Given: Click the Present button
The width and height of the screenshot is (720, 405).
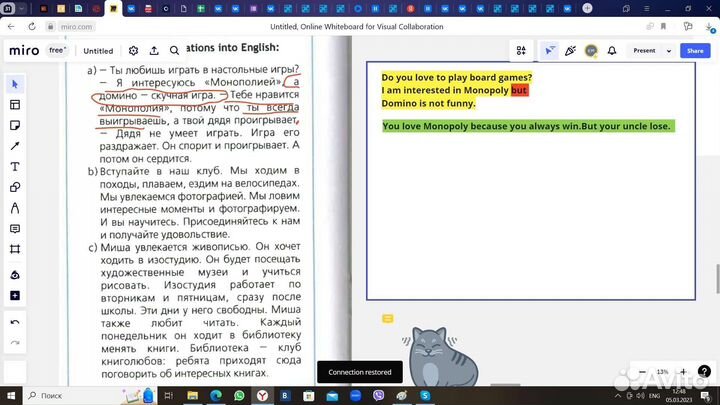Looking at the screenshot, I should [x=644, y=51].
